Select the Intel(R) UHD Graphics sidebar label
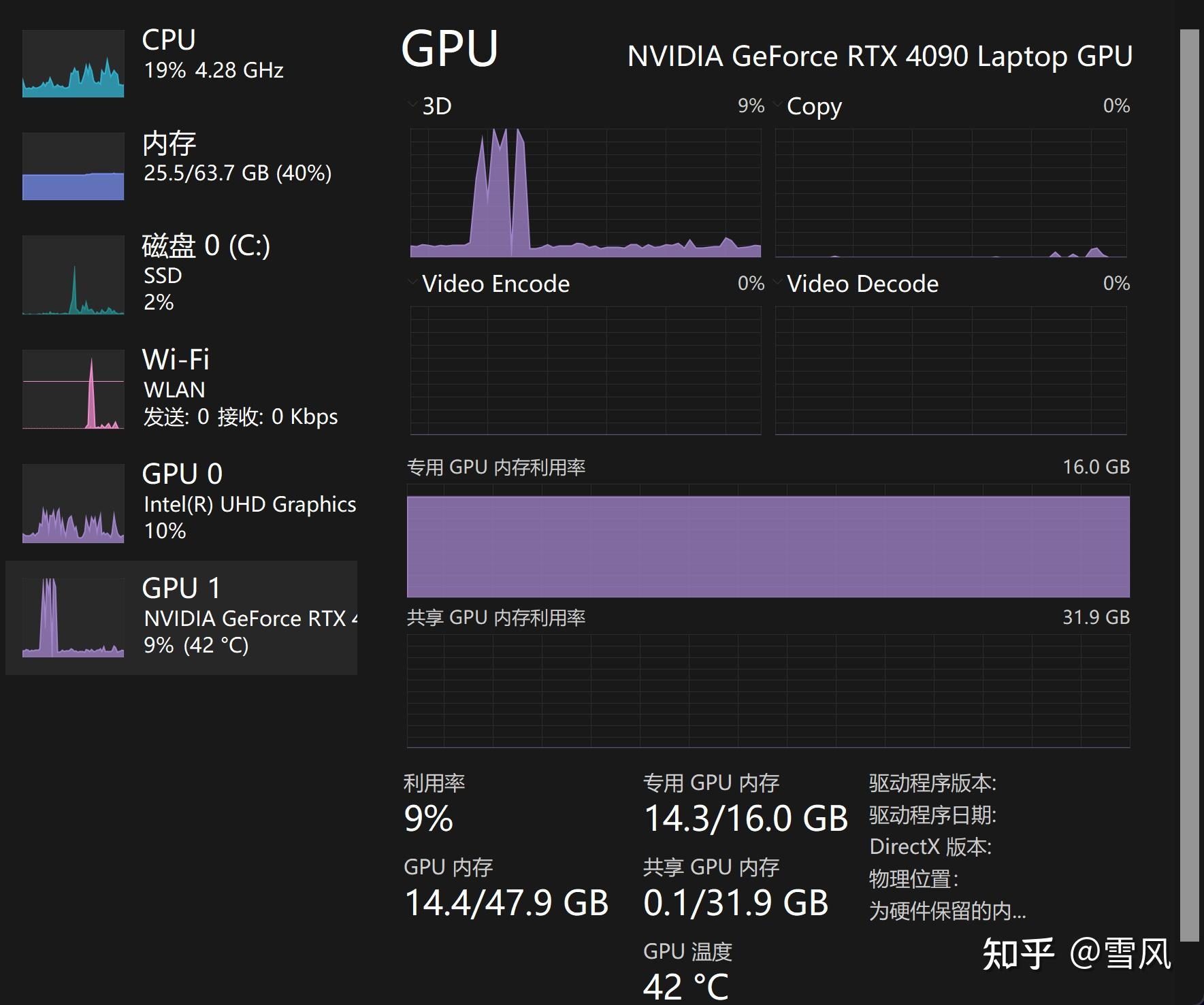 (x=250, y=504)
